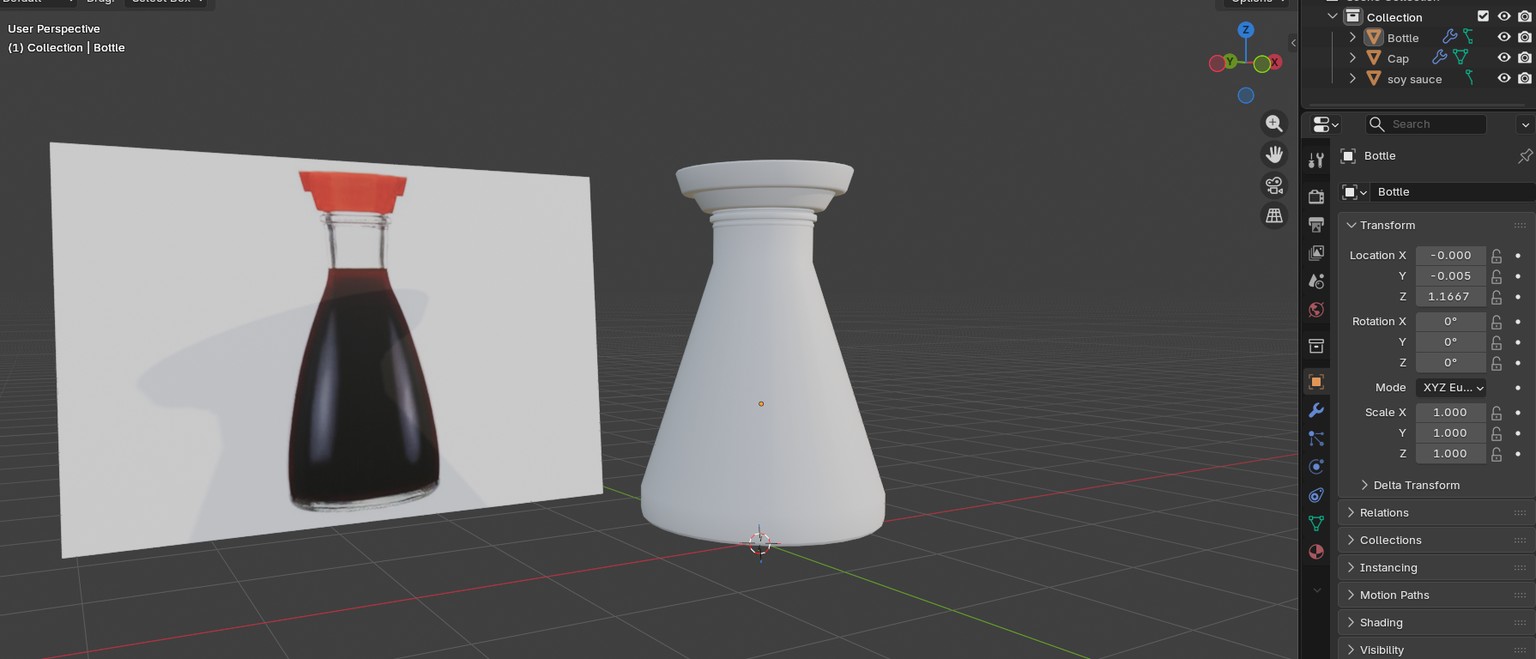Image resolution: width=1536 pixels, height=659 pixels.
Task: Click the Bottle object name field
Action: 1452,192
